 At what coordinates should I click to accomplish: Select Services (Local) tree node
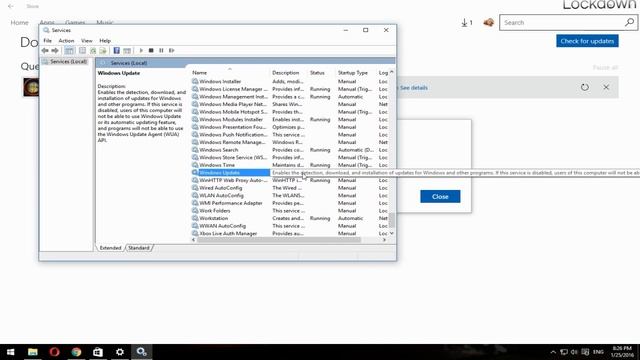pyautogui.click(x=65, y=62)
